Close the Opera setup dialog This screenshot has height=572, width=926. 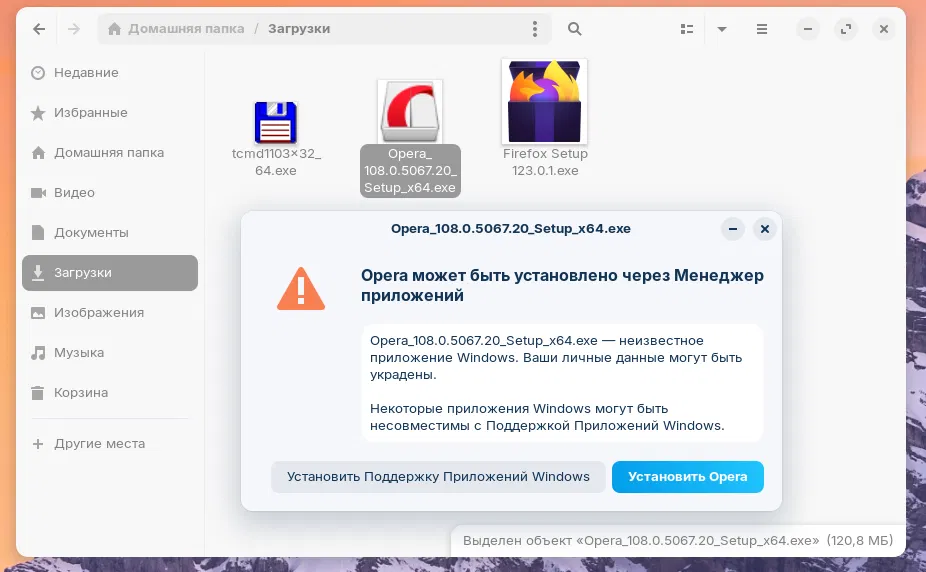click(765, 229)
